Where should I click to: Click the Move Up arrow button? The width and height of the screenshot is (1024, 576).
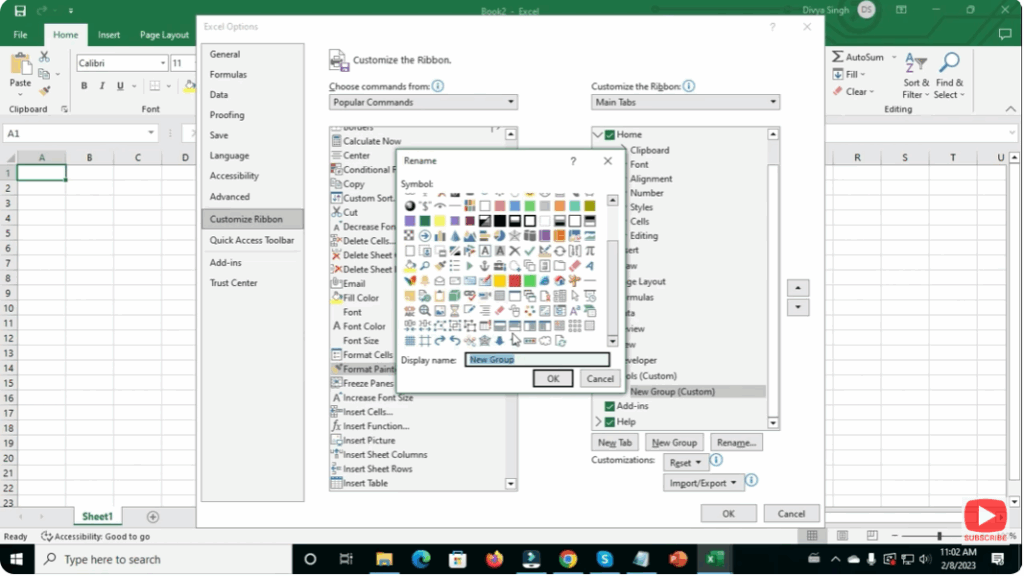click(797, 288)
